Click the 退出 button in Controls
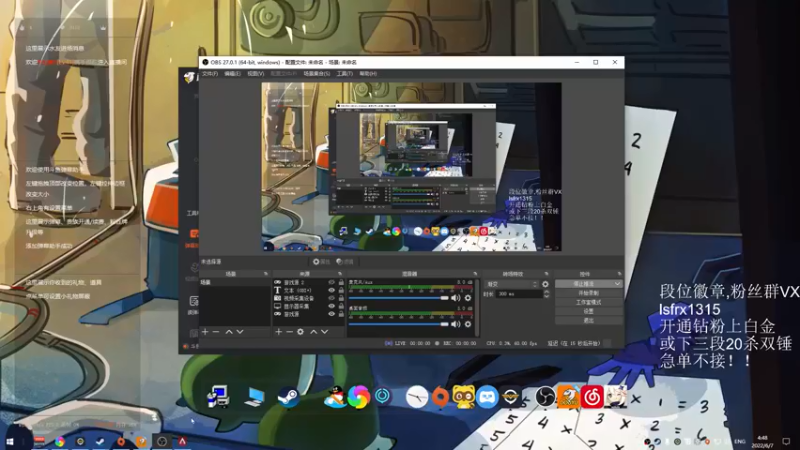 588,320
